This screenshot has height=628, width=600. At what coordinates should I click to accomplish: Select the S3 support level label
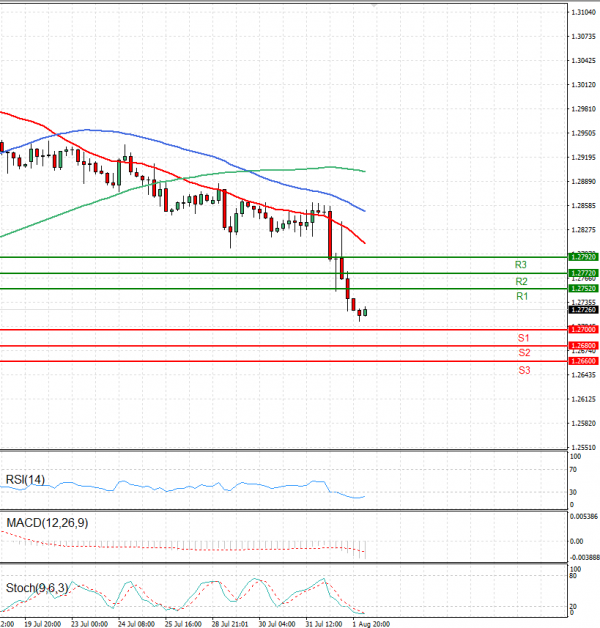(x=524, y=370)
